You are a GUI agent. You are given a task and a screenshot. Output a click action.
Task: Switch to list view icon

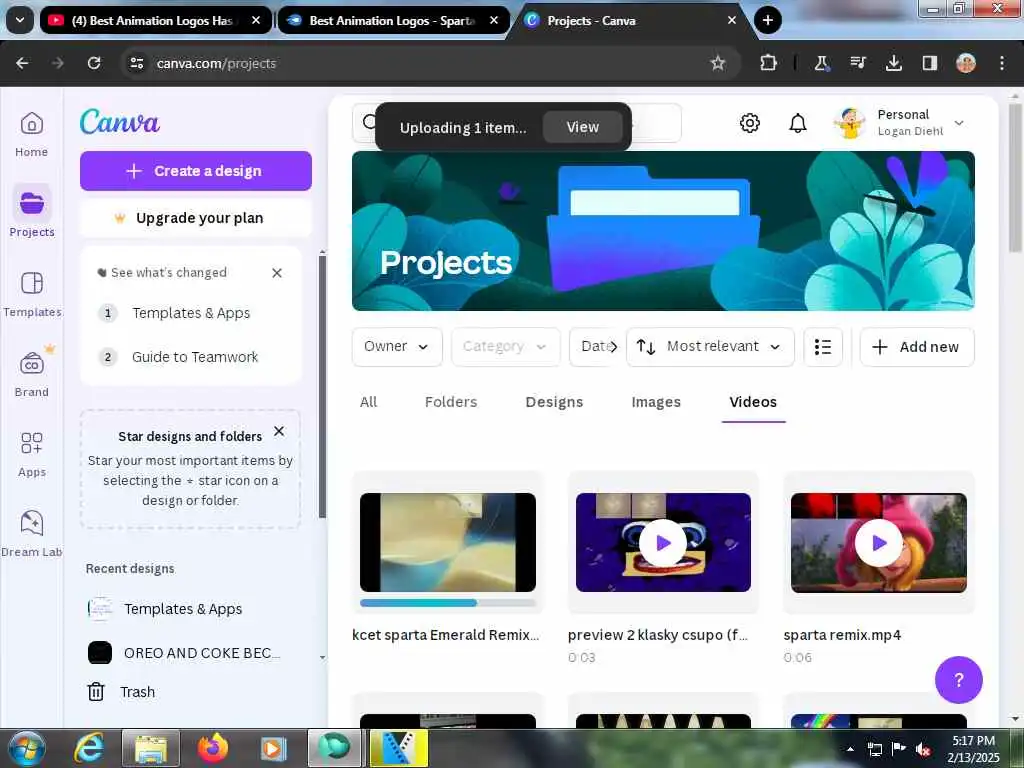(823, 347)
